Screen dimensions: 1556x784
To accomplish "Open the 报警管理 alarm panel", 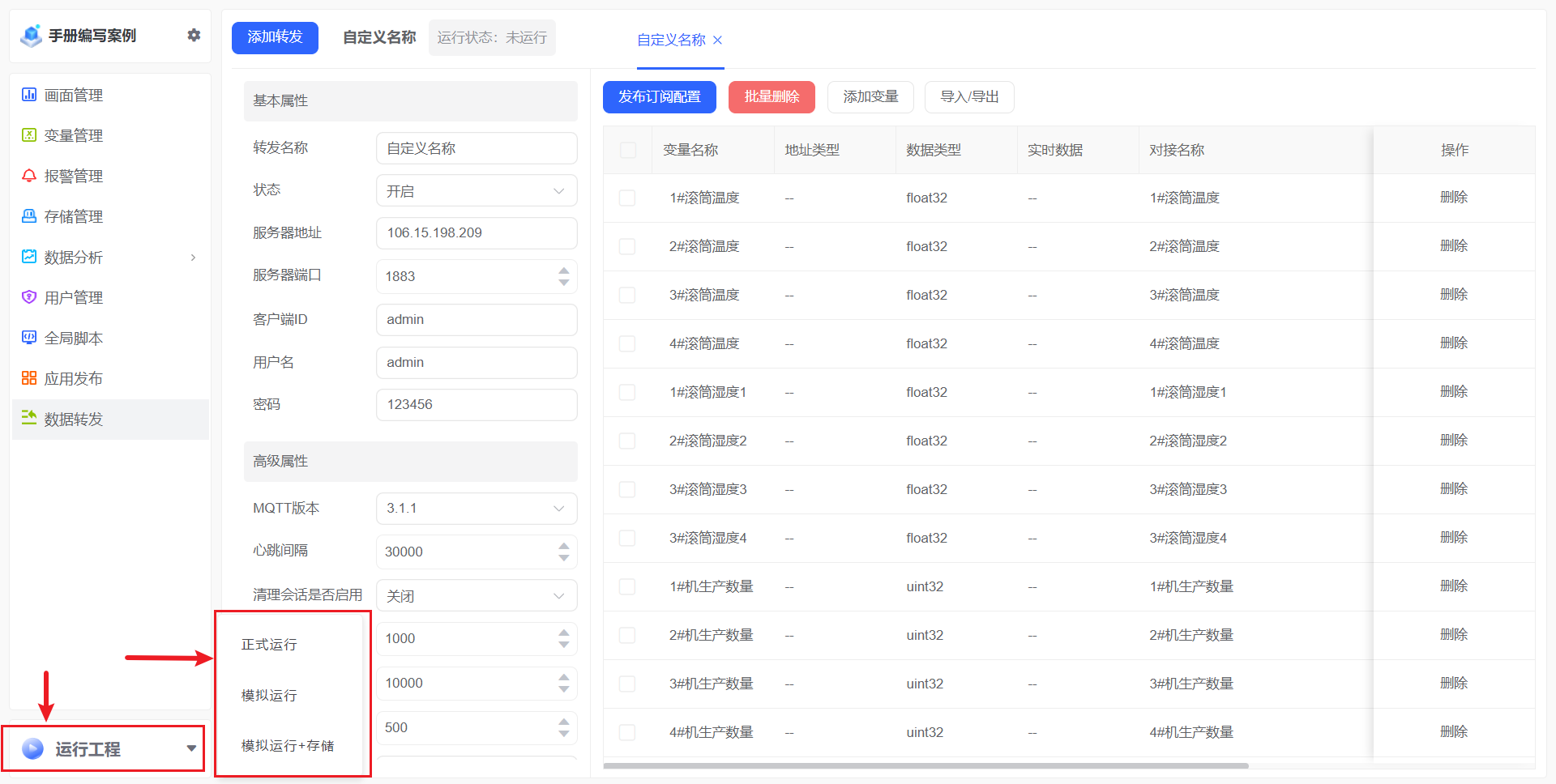I will click(73, 176).
